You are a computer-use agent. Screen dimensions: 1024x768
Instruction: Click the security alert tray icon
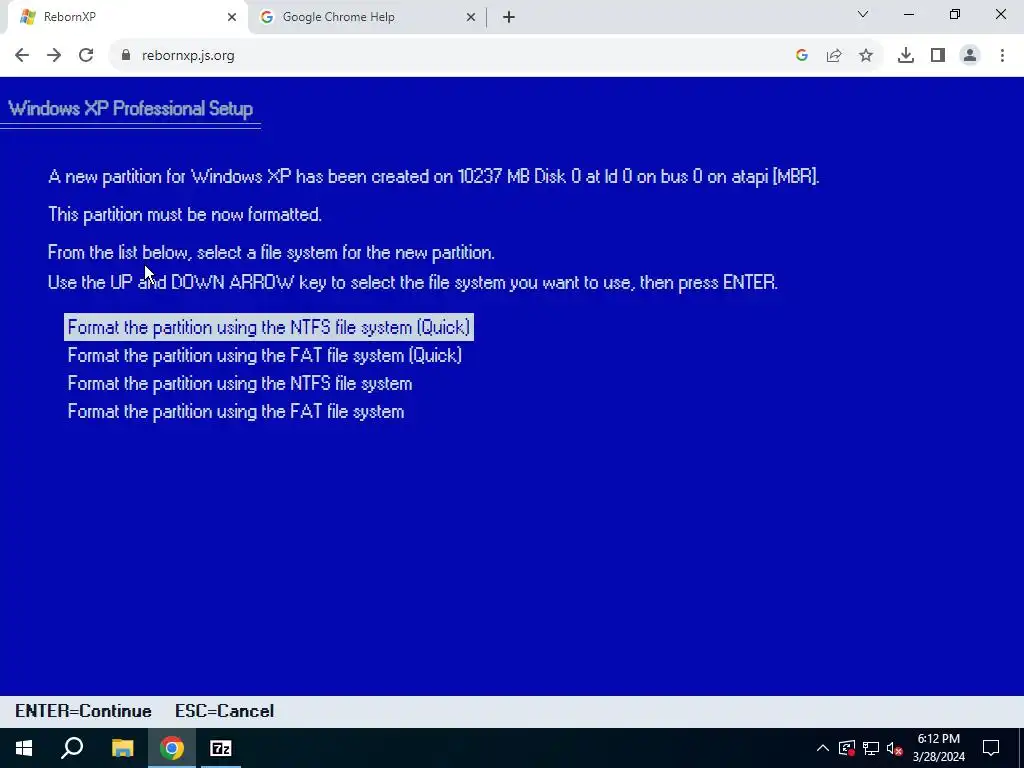point(847,748)
